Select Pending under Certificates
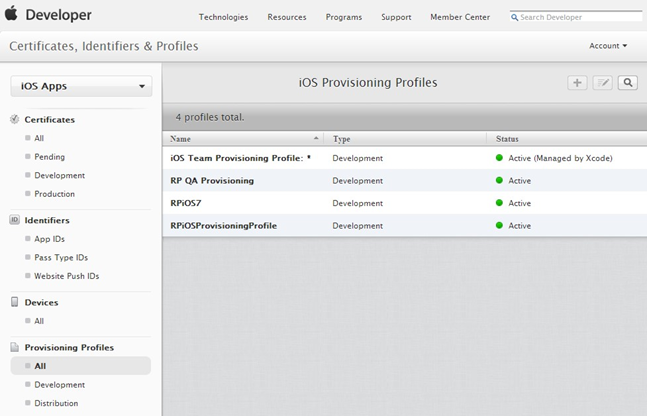The height and width of the screenshot is (416, 647). 49,157
